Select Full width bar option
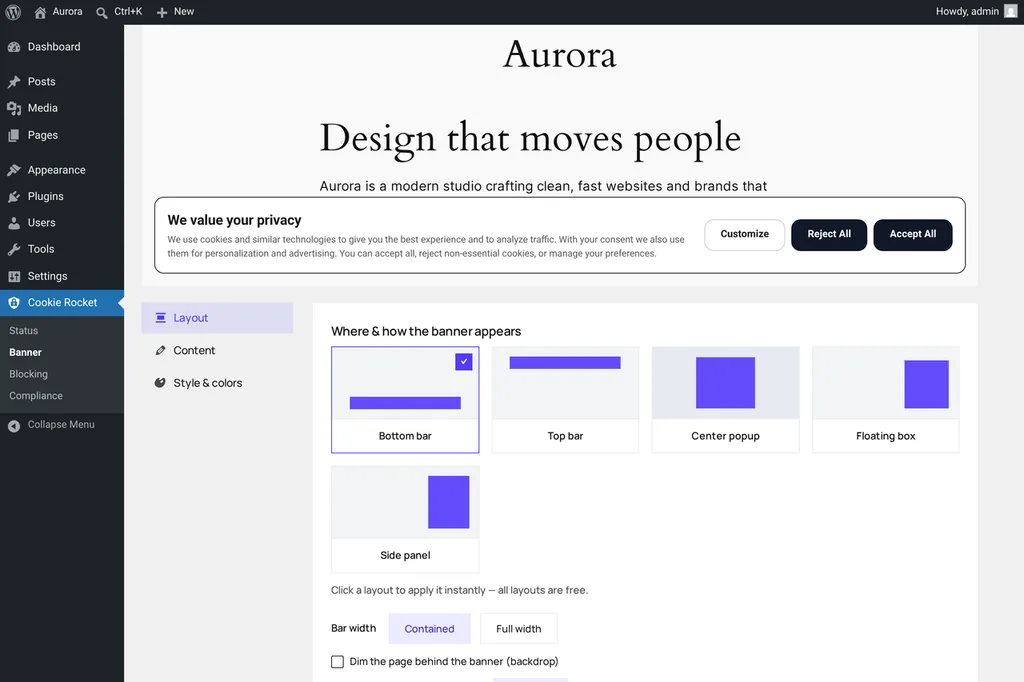This screenshot has width=1024, height=682. [x=519, y=628]
